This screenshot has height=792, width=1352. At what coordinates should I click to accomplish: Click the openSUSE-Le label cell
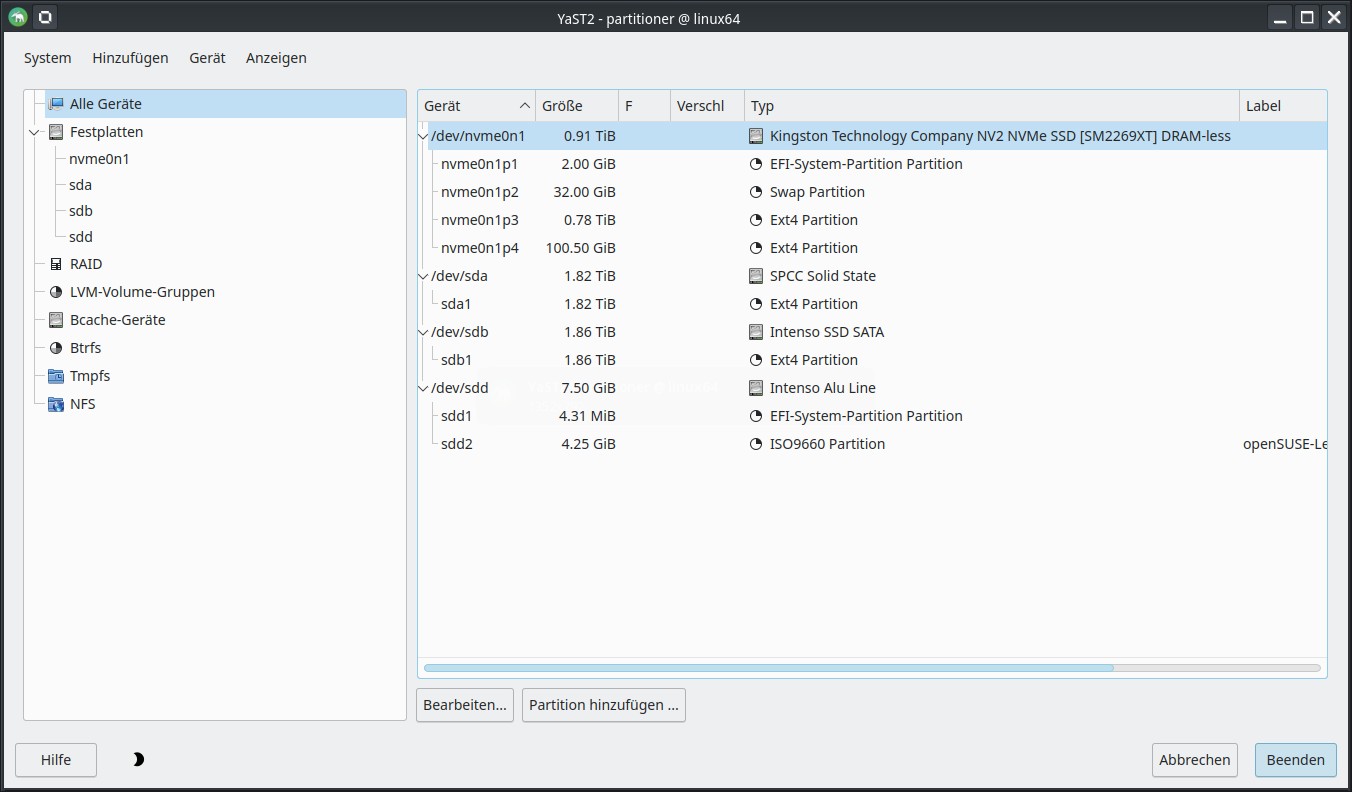tap(1284, 444)
